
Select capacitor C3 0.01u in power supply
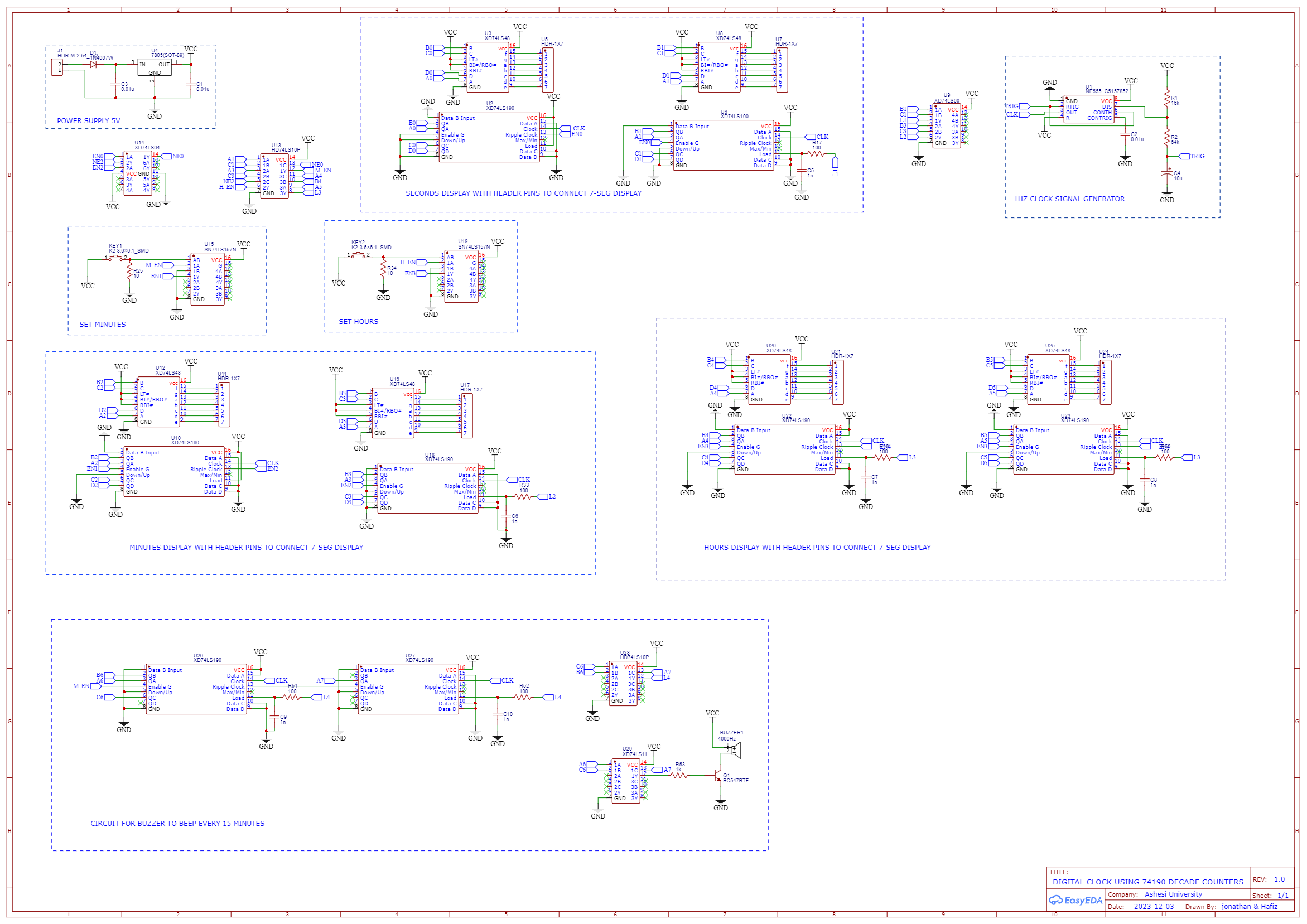(x=116, y=84)
